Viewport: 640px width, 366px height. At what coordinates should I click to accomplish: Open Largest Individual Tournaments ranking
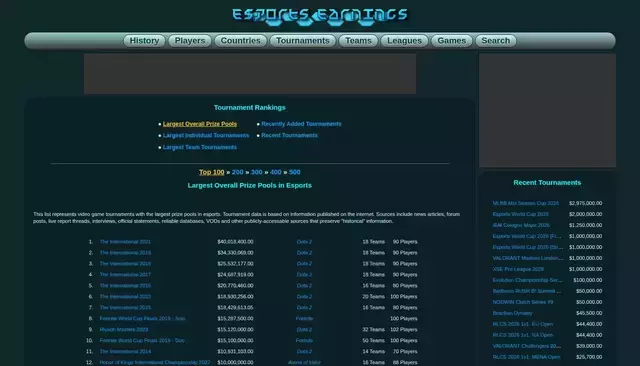click(206, 135)
